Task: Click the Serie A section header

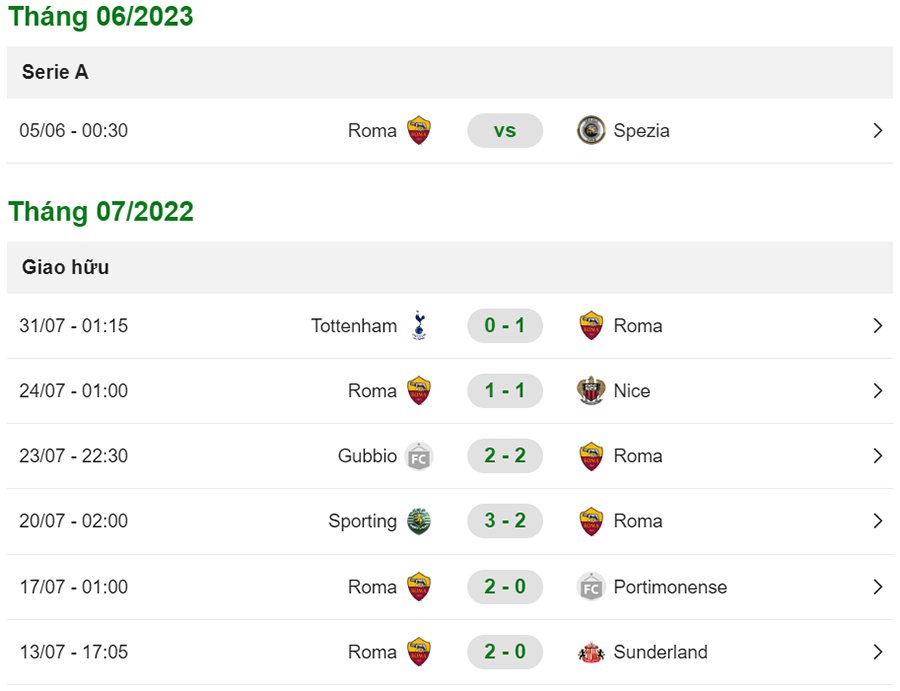Action: [x=53, y=72]
